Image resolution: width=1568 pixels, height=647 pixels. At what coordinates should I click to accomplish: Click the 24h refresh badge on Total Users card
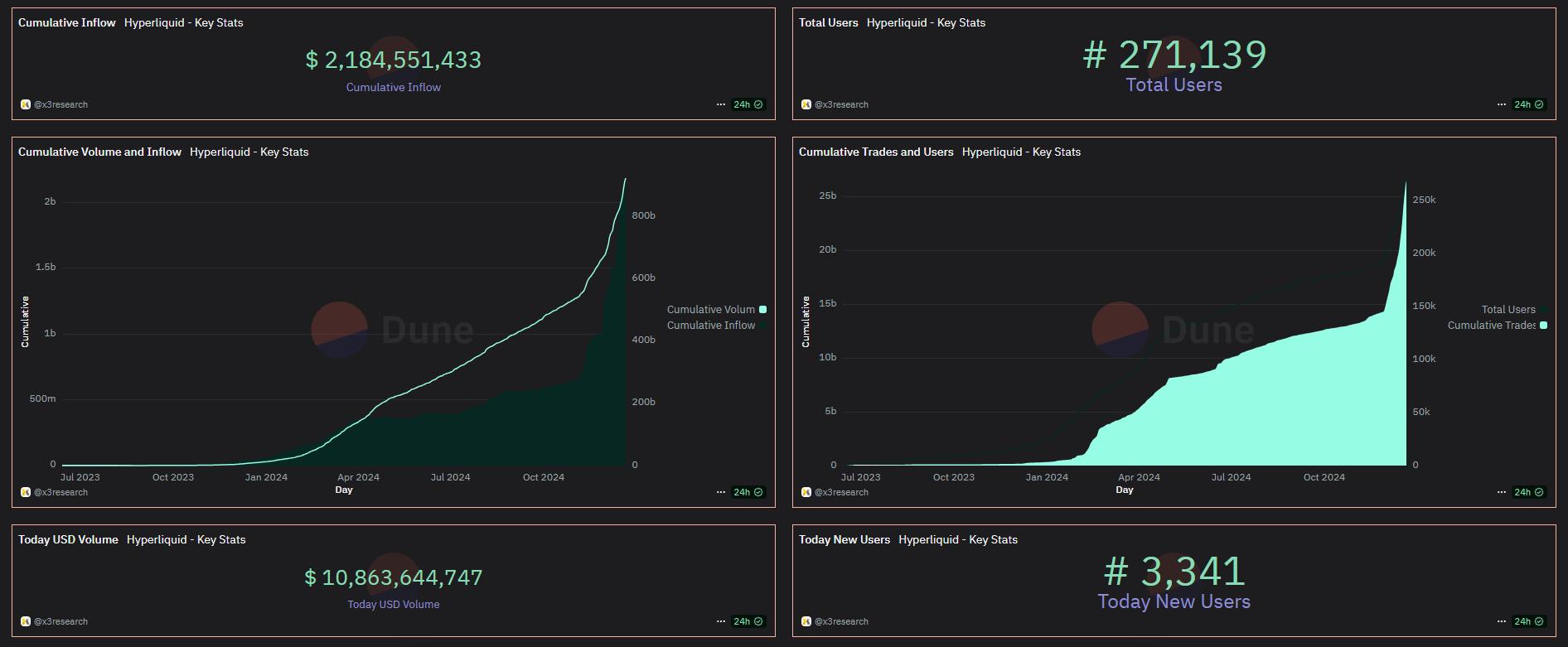pyautogui.click(x=1529, y=104)
